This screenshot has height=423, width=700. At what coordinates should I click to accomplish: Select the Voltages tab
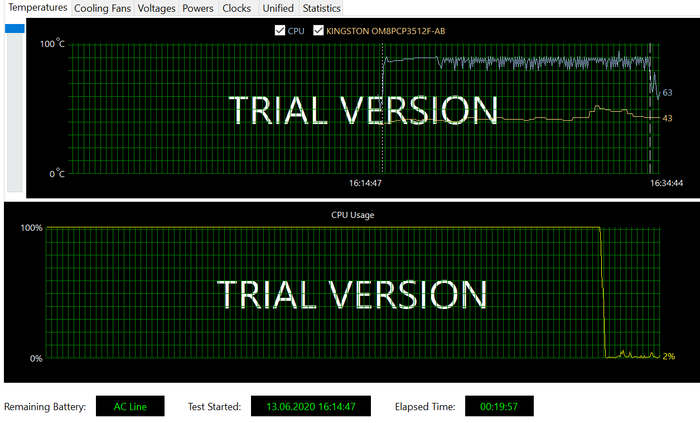[156, 8]
